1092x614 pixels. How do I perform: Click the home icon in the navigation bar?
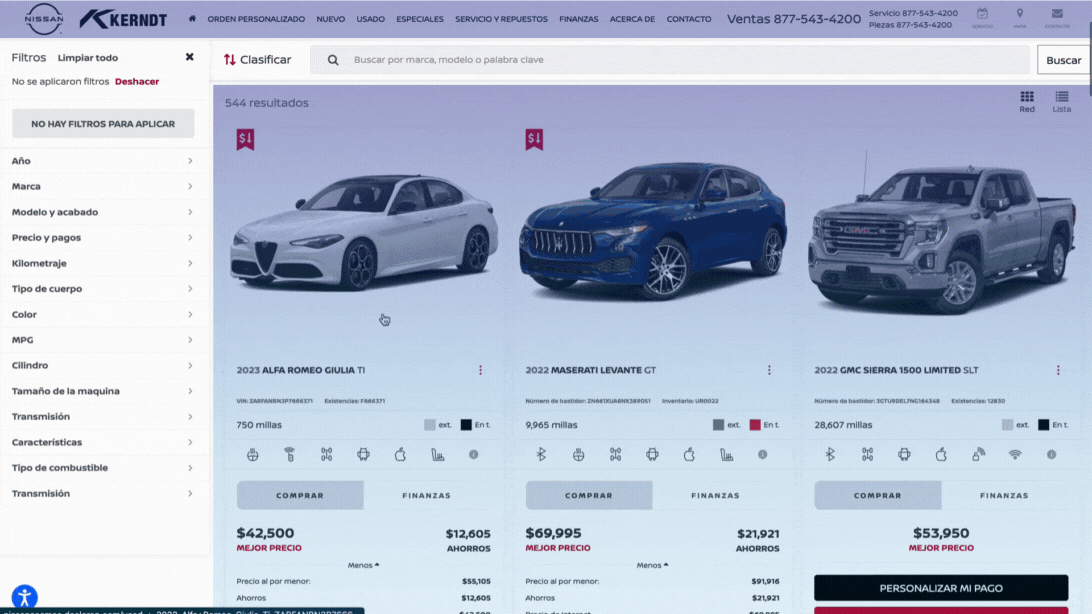pyautogui.click(x=192, y=19)
